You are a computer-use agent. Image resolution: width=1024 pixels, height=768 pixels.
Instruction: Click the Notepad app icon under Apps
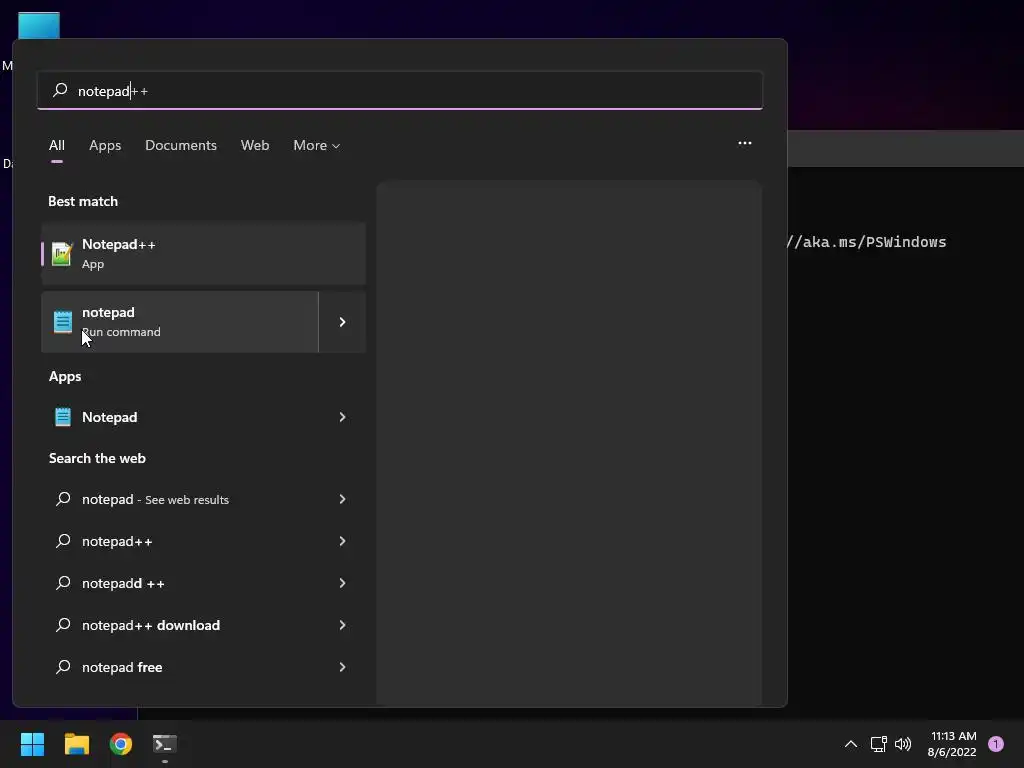tap(63, 417)
